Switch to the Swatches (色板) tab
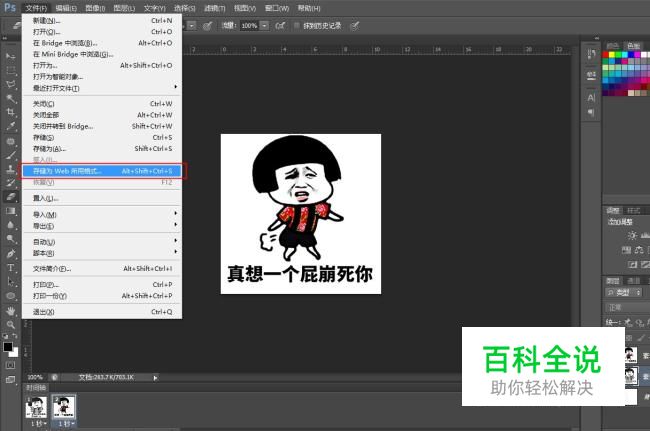The image size is (650, 431). [x=633, y=45]
